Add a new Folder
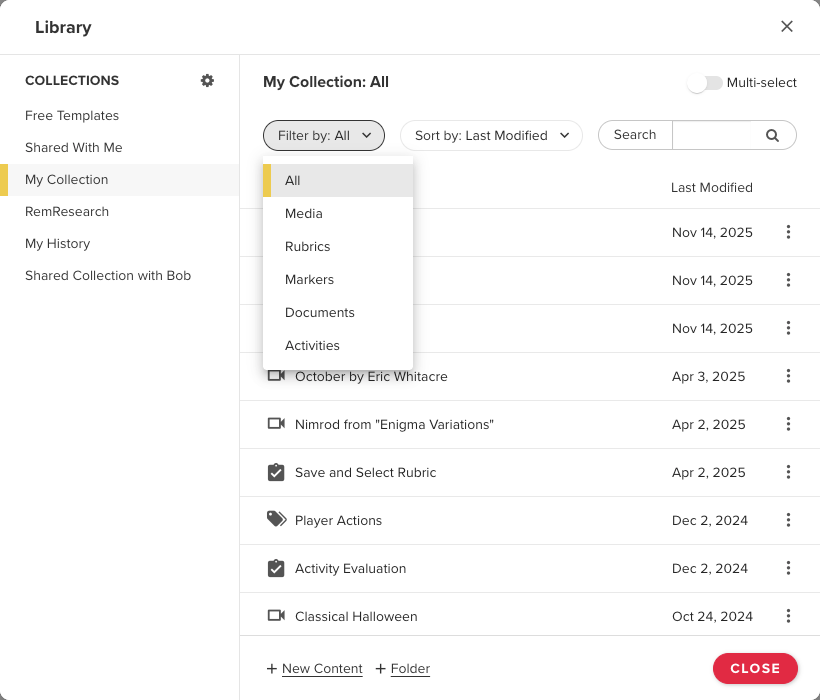This screenshot has width=820, height=700. click(x=410, y=669)
